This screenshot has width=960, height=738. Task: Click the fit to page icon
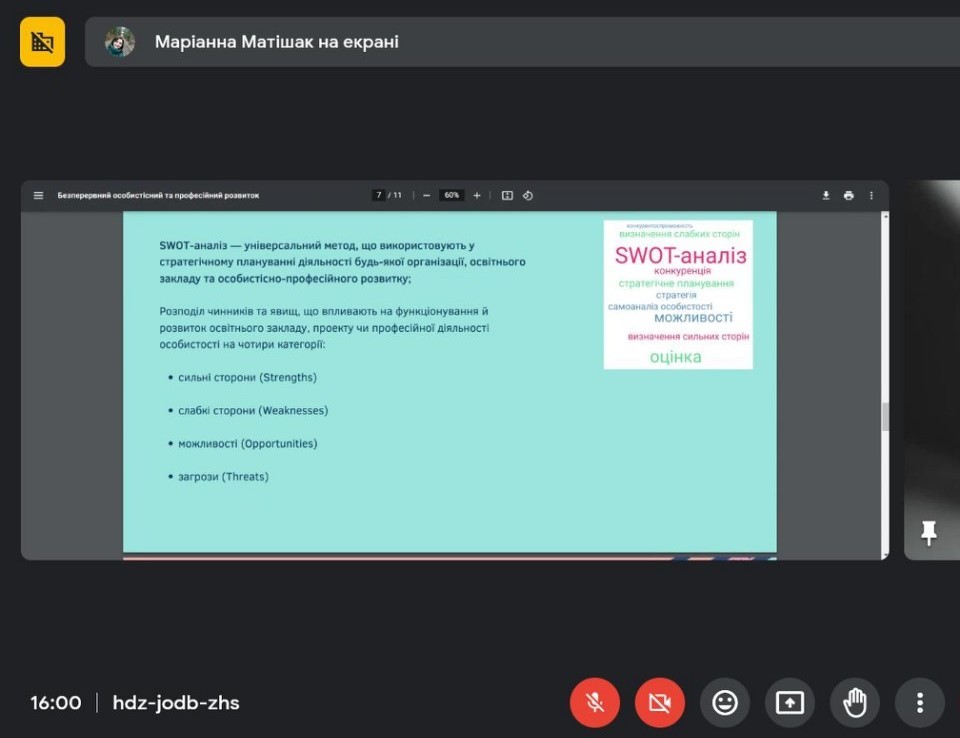click(507, 195)
